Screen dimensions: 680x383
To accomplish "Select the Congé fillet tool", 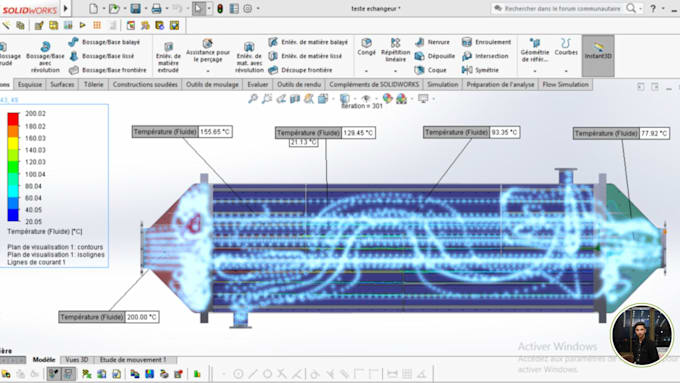I will pyautogui.click(x=366, y=46).
